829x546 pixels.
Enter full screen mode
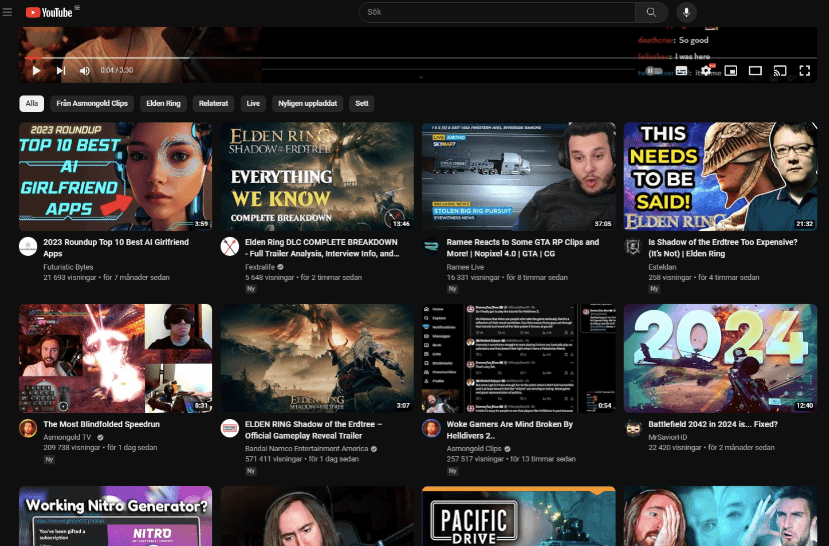tap(805, 71)
